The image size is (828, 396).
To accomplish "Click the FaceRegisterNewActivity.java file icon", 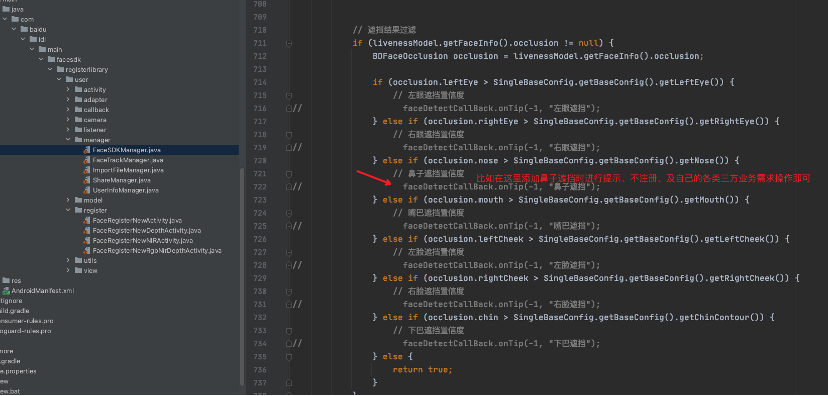I will click(x=87, y=220).
